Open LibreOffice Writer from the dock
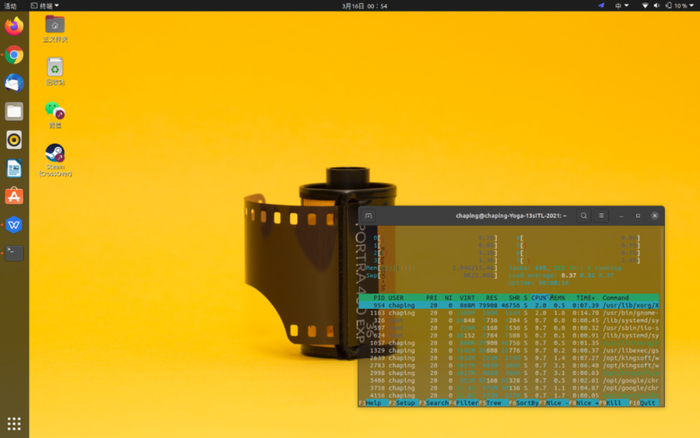Viewport: 700px width, 438px height. coord(14,168)
